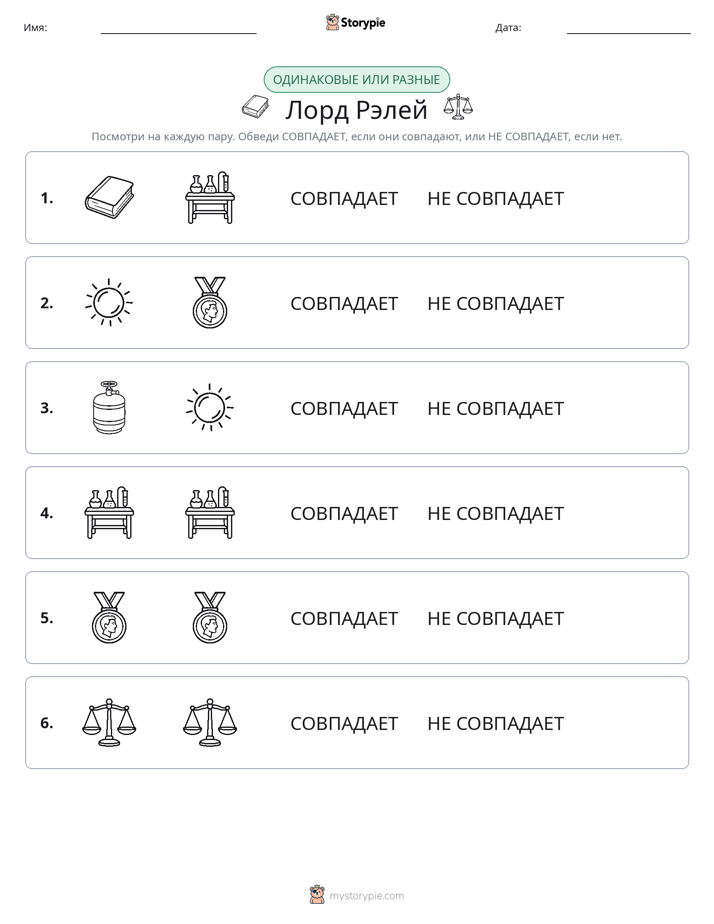This screenshot has height=924, width=714.
Task: Click the sun icon in row 3
Action: pyautogui.click(x=210, y=407)
